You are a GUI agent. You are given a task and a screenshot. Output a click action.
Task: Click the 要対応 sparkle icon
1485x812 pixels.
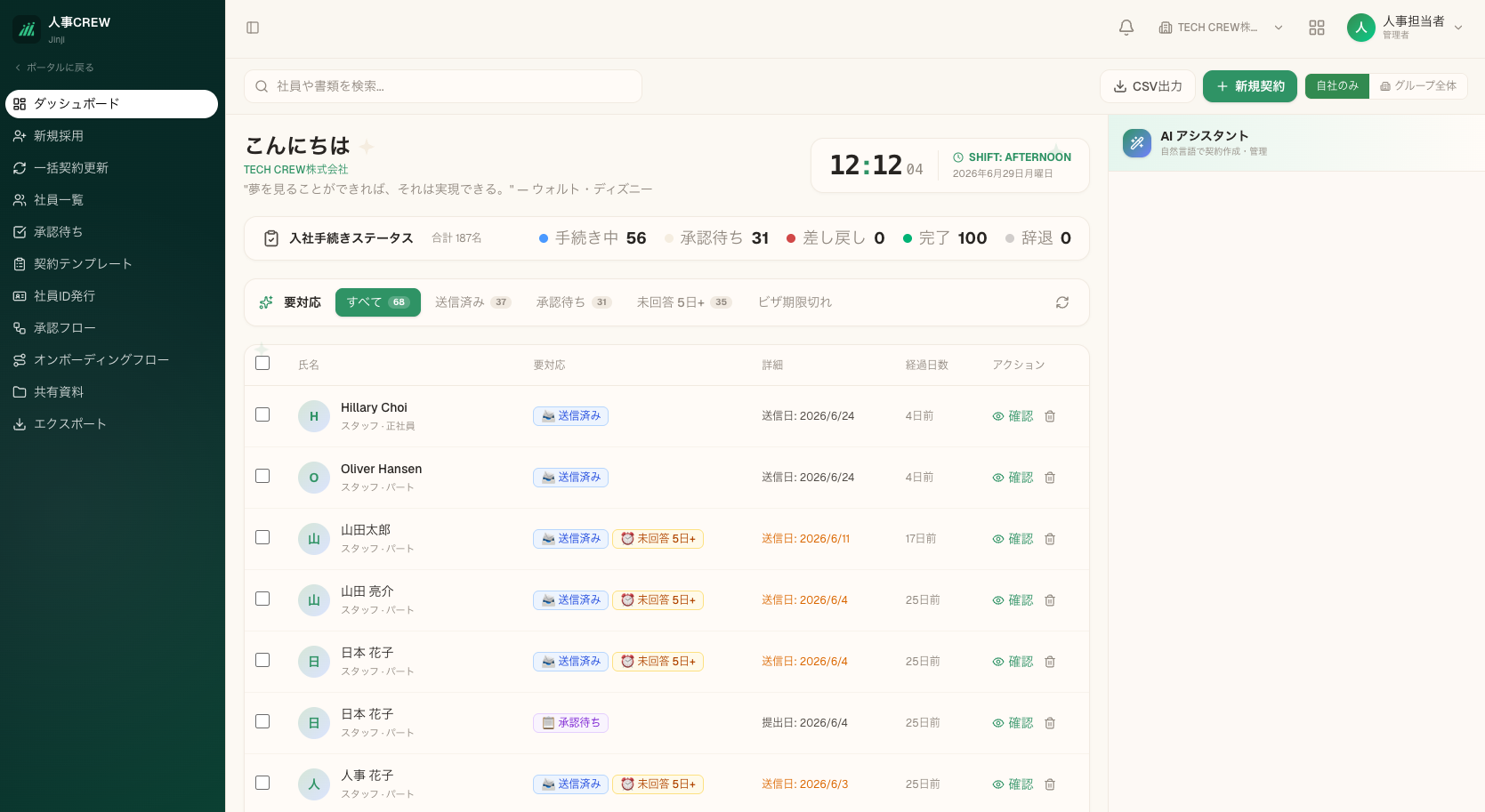pos(266,302)
